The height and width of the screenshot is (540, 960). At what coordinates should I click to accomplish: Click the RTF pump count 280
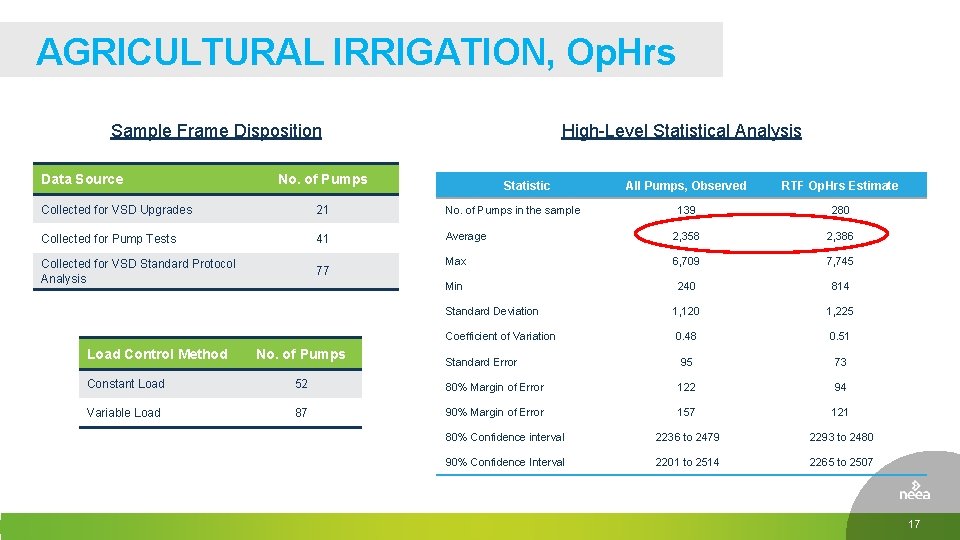(840, 210)
